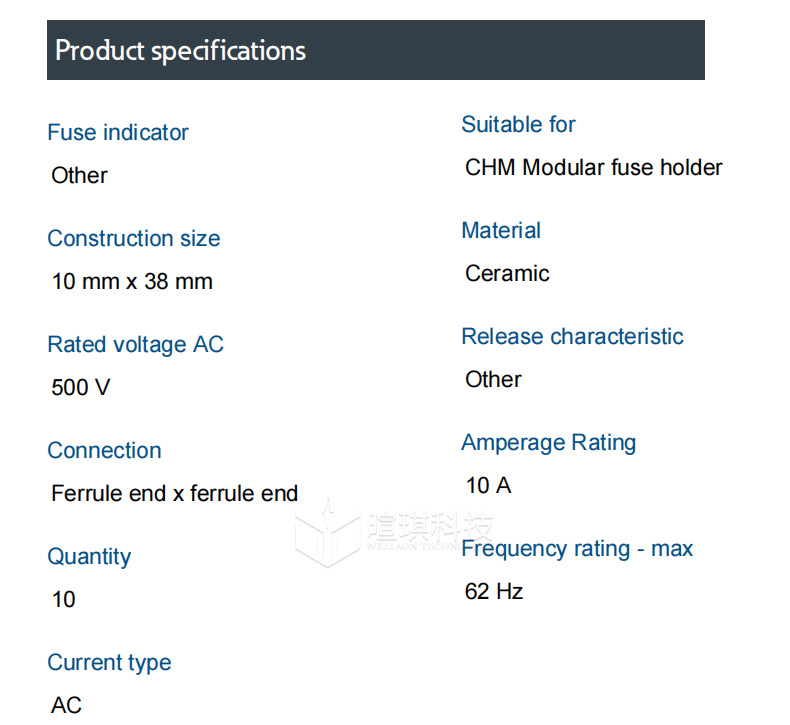Click the 62 Hz frequency value
Screen dimensions: 790x725
494,591
